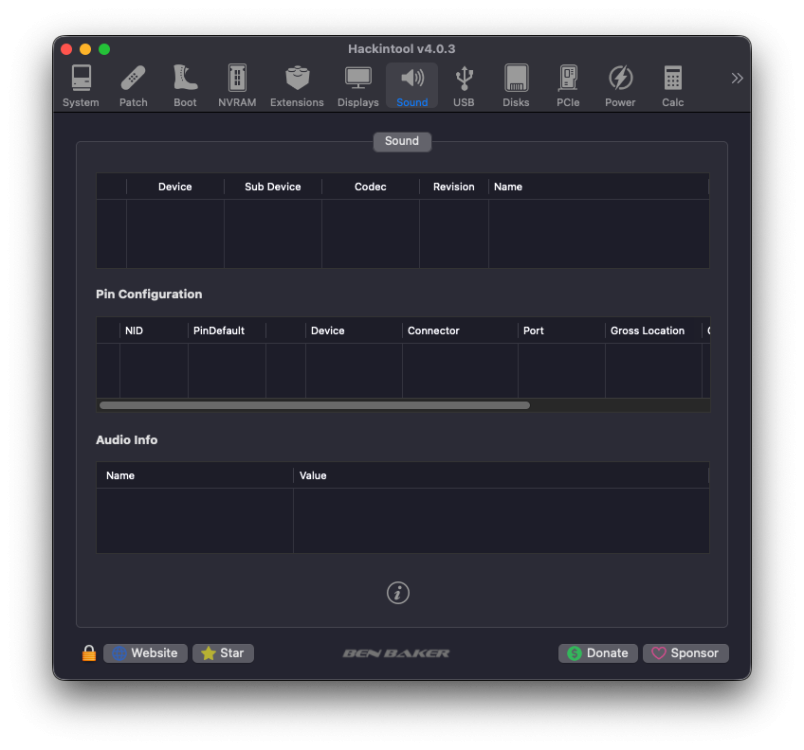Click the green zoom window button
This screenshot has height=750, width=804.
pyautogui.click(x=104, y=49)
